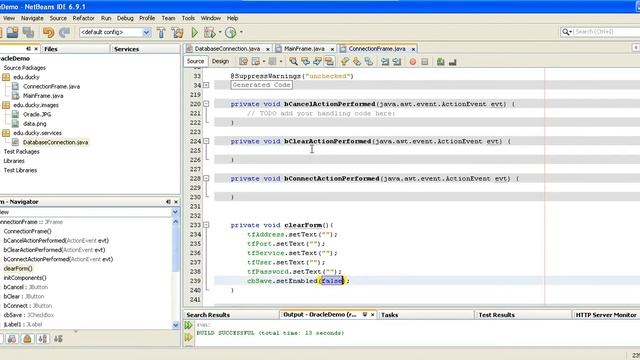Open the Navigate menu
The image size is (640, 360).
coord(32,18)
